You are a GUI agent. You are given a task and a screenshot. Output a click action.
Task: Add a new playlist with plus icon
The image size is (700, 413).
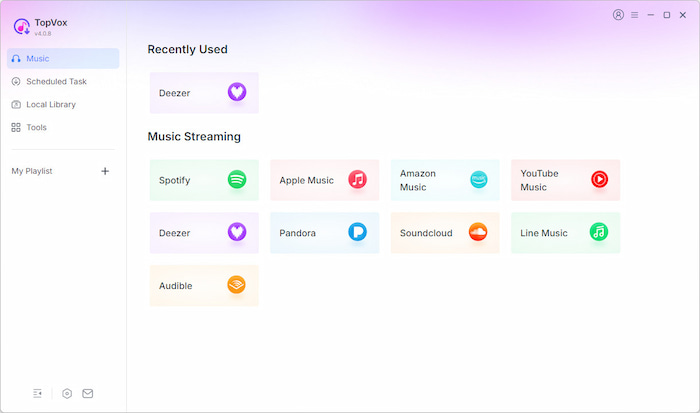[x=105, y=171]
